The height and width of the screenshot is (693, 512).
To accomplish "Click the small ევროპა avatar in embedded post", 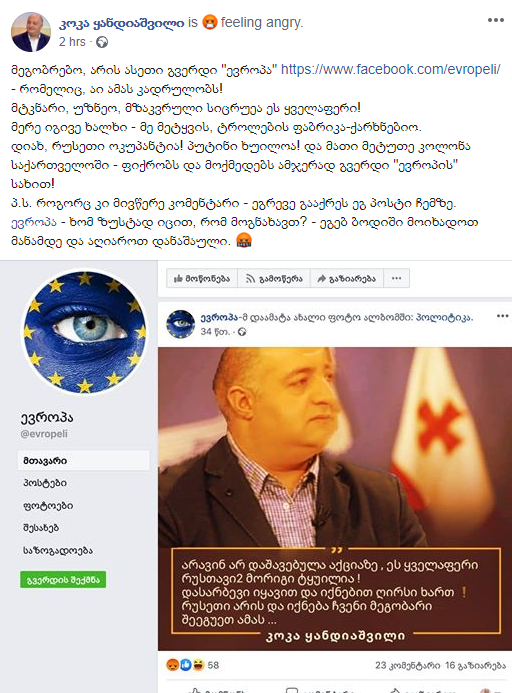I will tap(180, 324).
